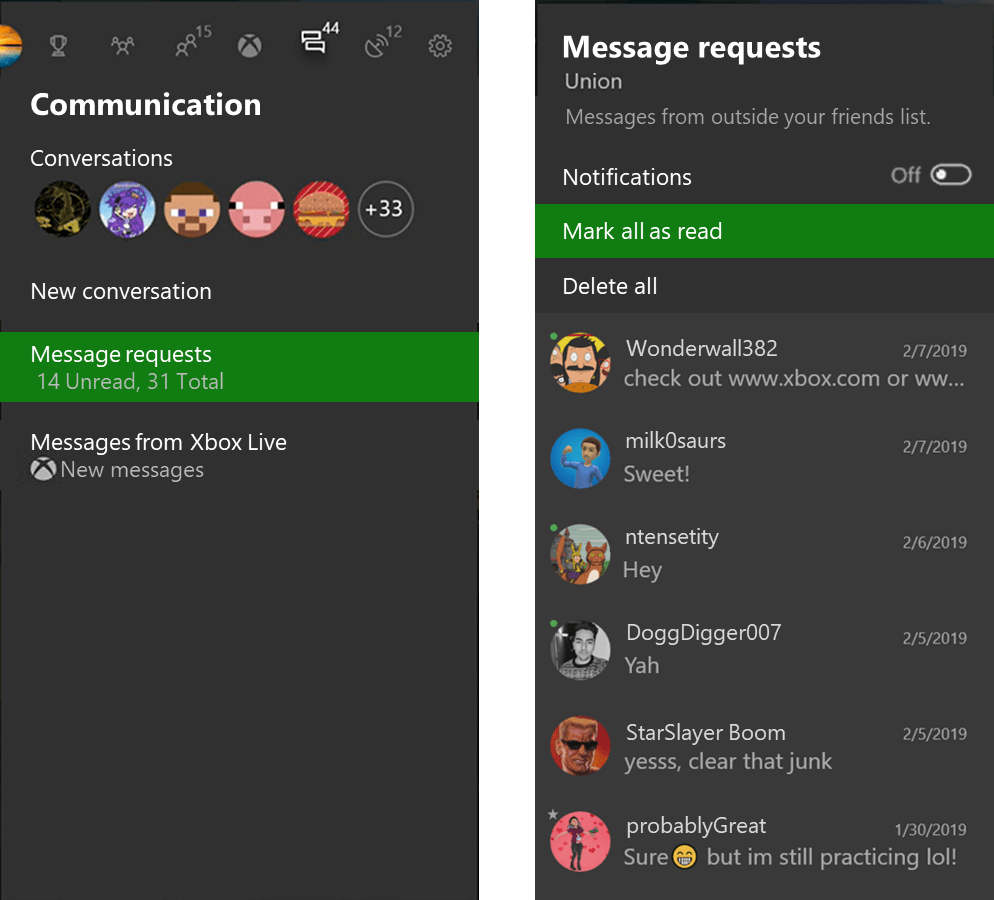Select DoggDigger007's black-and-white avatar
The image size is (994, 900).
click(580, 650)
